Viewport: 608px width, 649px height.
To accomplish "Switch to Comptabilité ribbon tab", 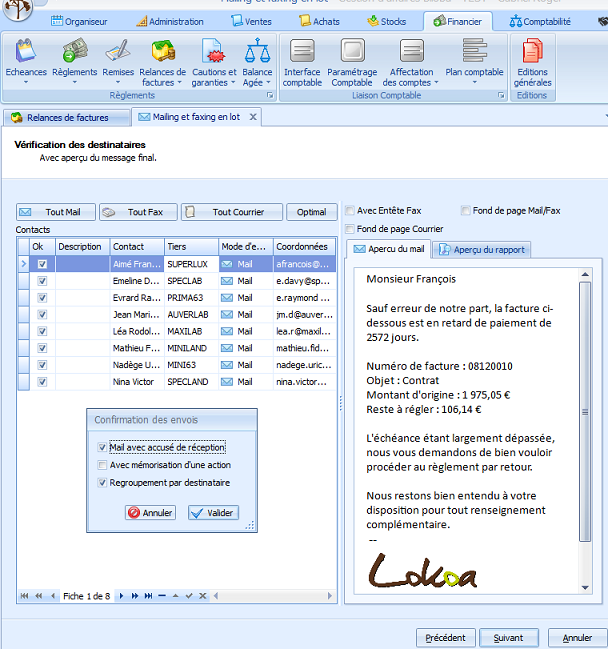I will 540,22.
